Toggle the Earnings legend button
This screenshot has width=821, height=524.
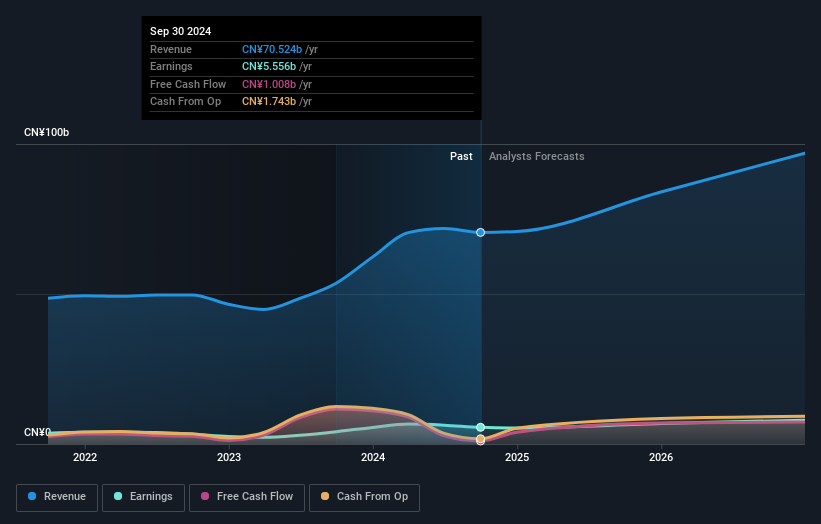[143, 497]
